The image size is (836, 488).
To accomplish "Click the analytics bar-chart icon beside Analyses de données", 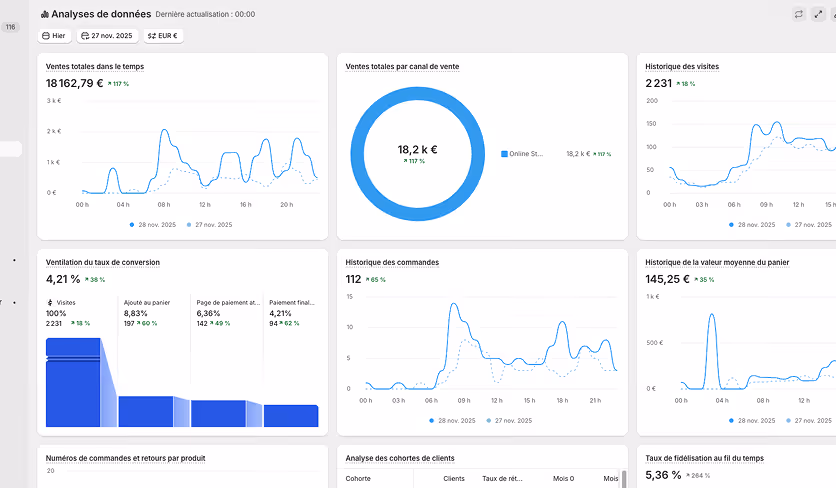I will pyautogui.click(x=45, y=14).
